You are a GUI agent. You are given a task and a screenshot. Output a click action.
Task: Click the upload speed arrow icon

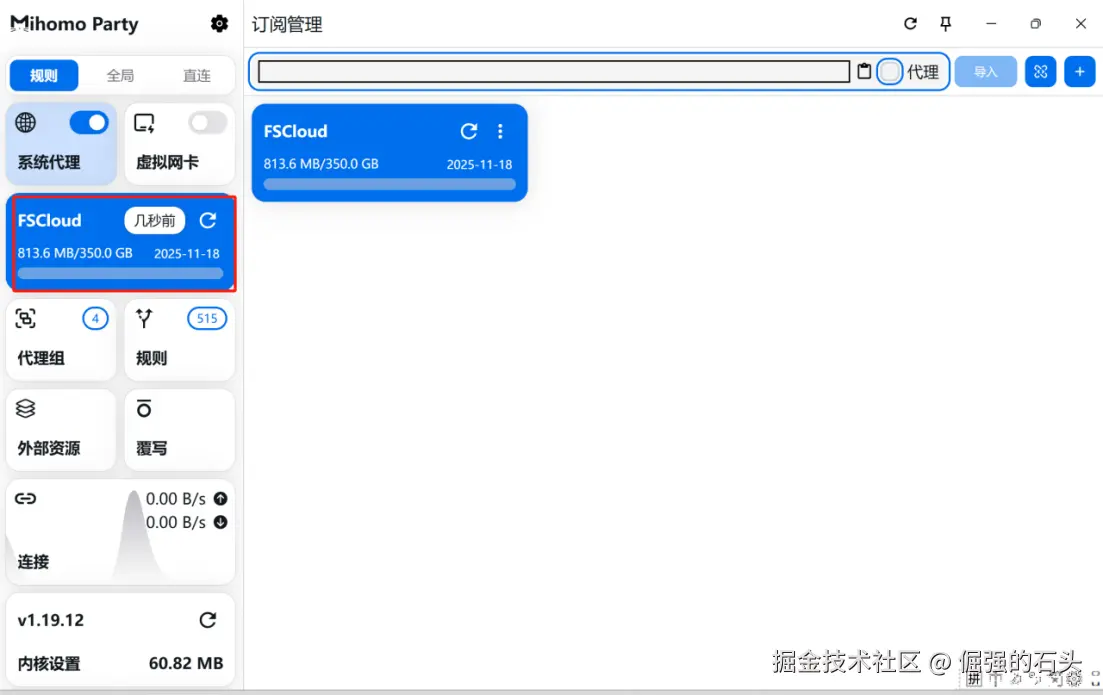tap(220, 498)
